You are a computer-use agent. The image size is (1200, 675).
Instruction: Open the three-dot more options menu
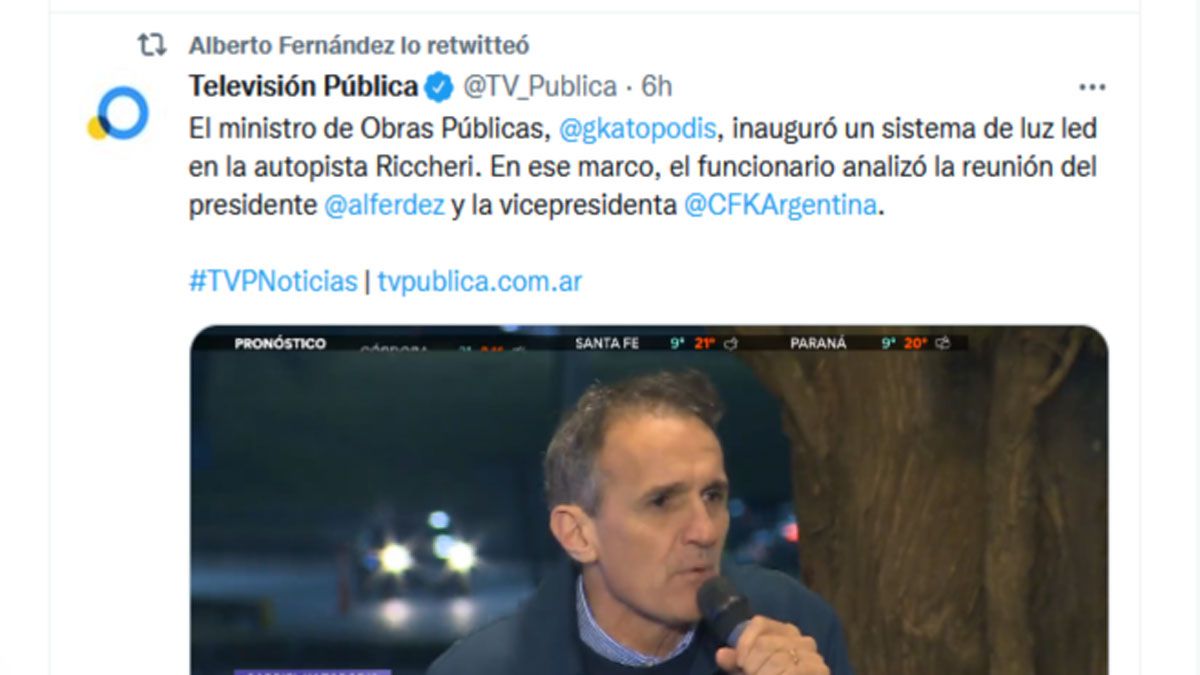(x=1092, y=88)
